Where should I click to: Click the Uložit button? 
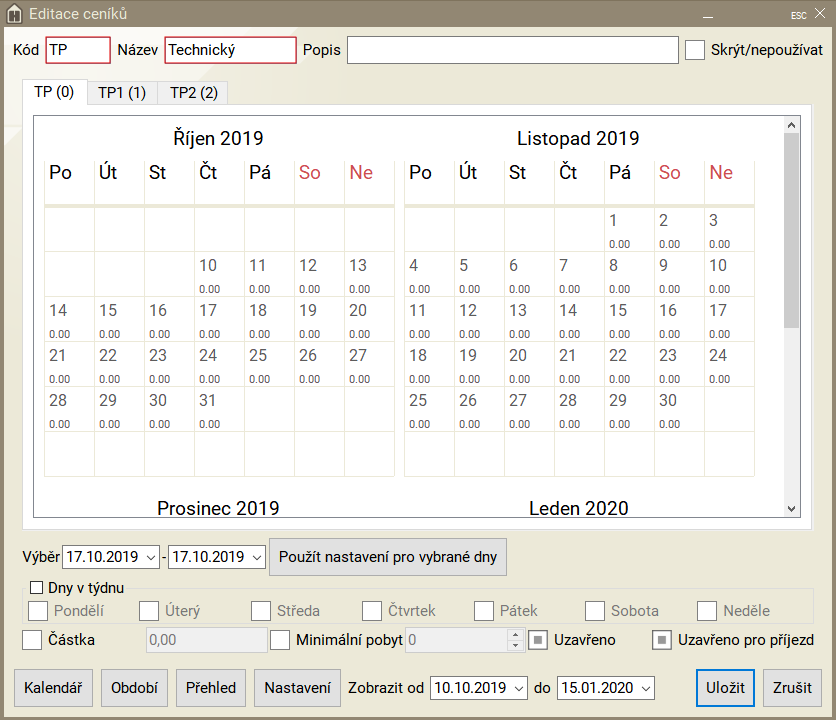coord(725,688)
